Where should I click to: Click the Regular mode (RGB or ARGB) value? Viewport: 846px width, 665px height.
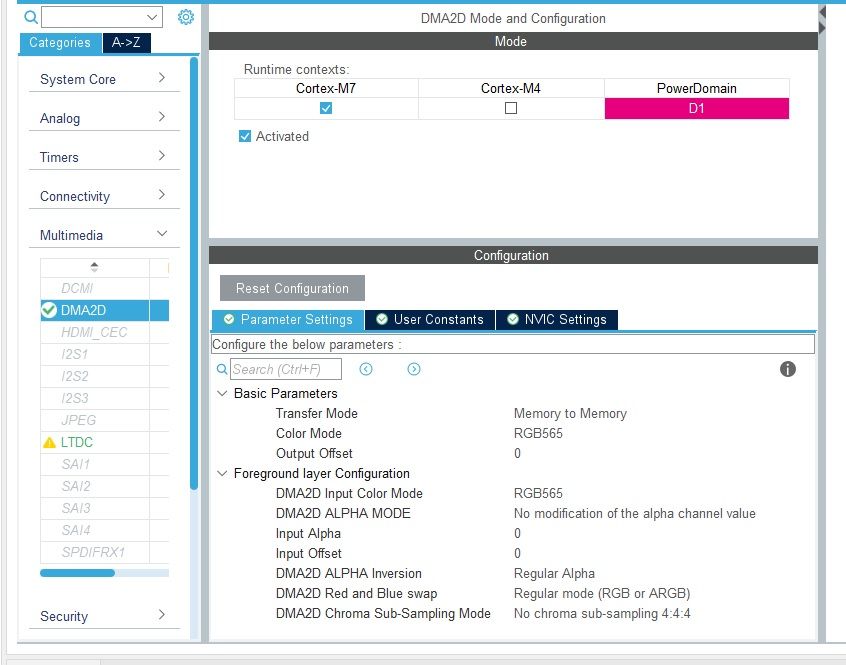coord(602,593)
